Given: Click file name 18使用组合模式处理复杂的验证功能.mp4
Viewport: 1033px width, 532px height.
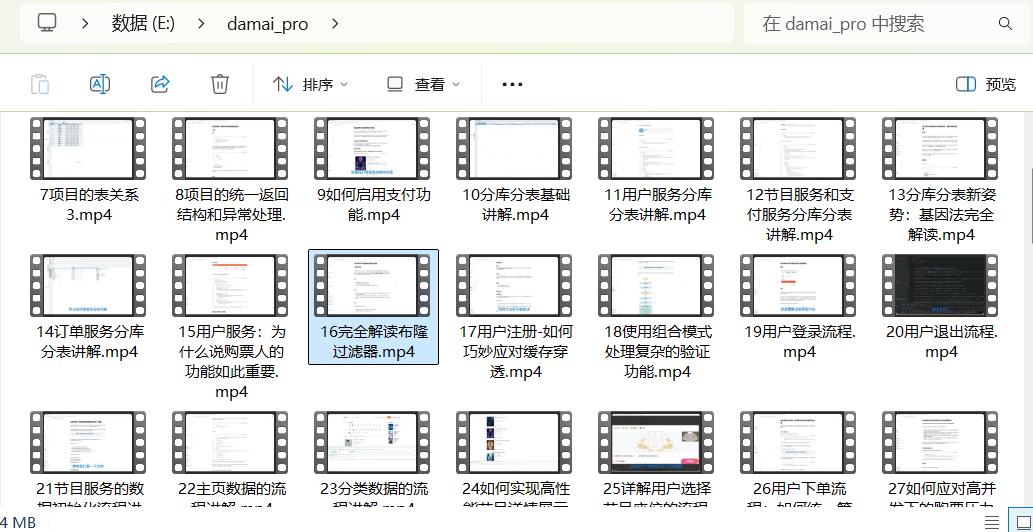Looking at the screenshot, I should click(x=657, y=352).
